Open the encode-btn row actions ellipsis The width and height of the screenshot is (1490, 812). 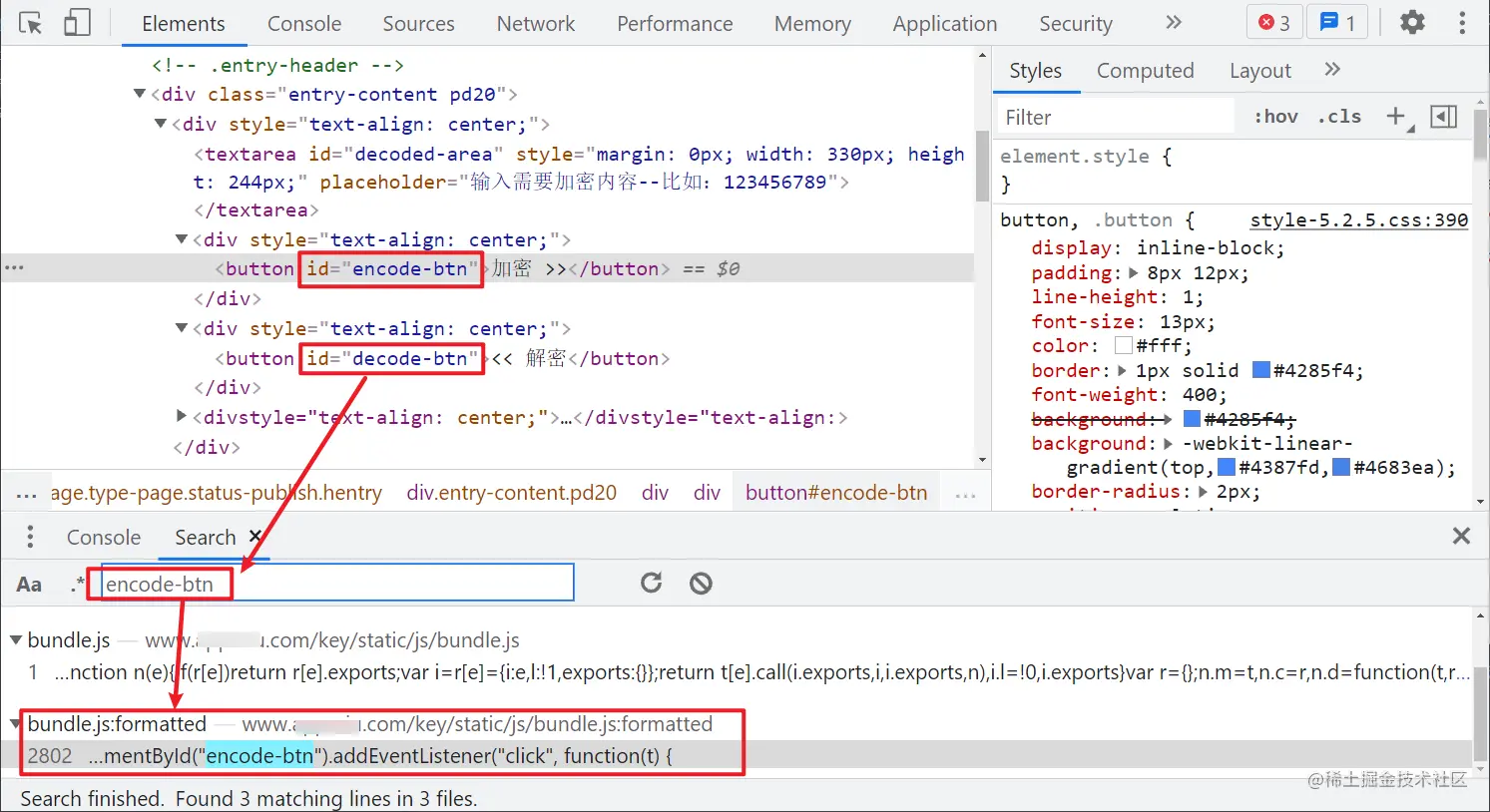[x=14, y=268]
